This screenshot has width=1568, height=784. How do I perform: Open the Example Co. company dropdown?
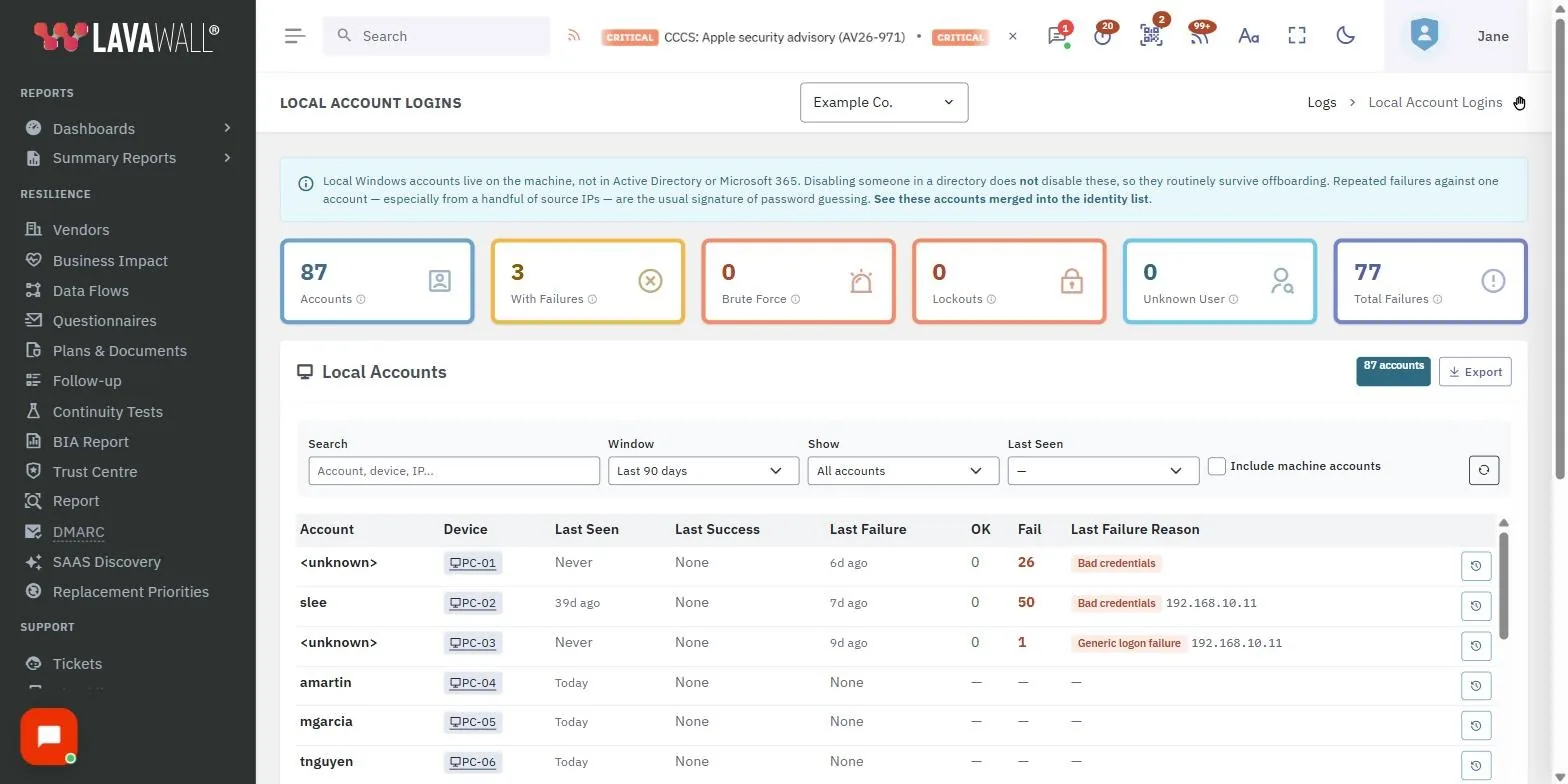coord(884,102)
